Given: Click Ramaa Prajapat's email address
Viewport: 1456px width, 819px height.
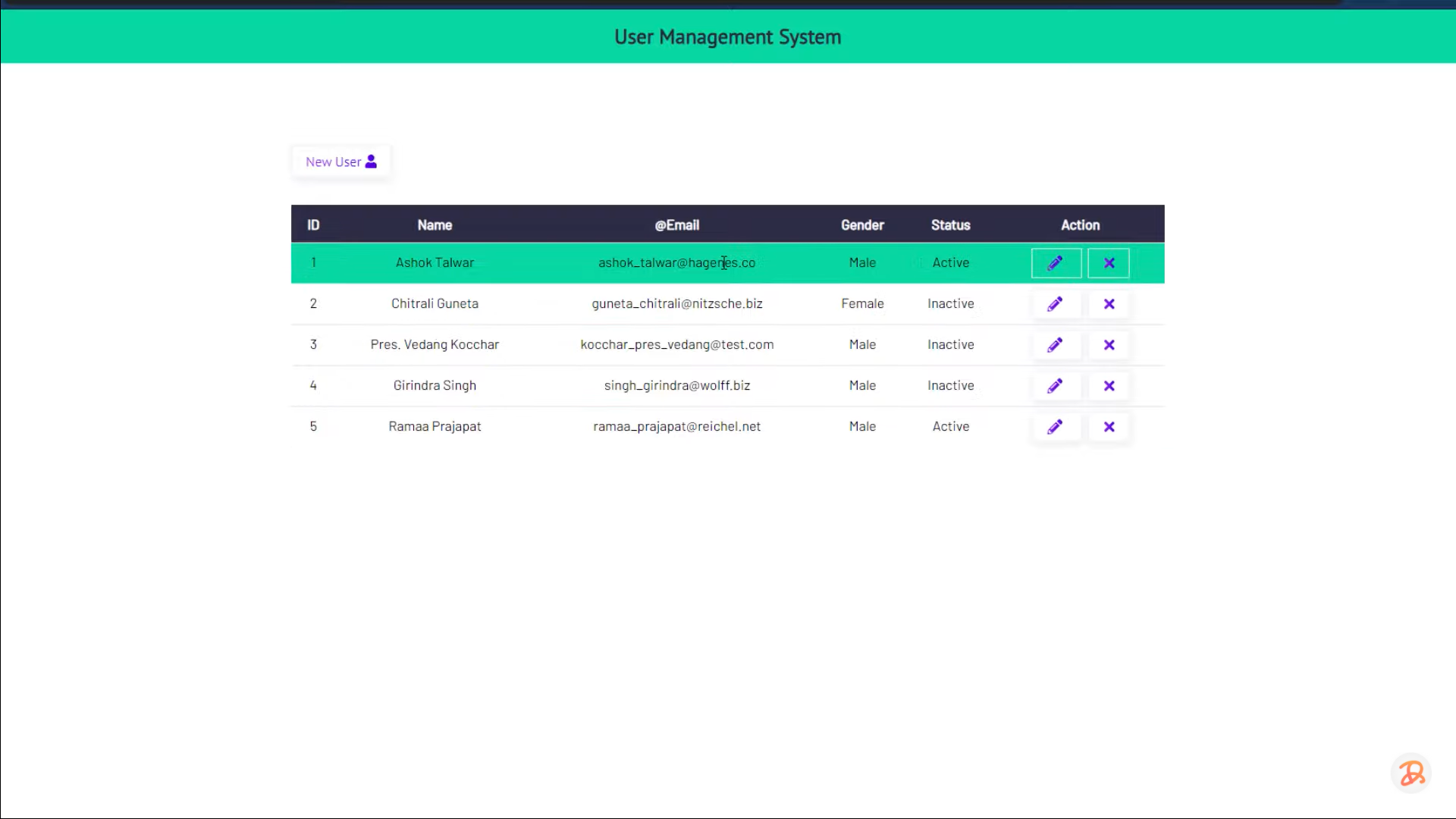Looking at the screenshot, I should tap(676, 426).
